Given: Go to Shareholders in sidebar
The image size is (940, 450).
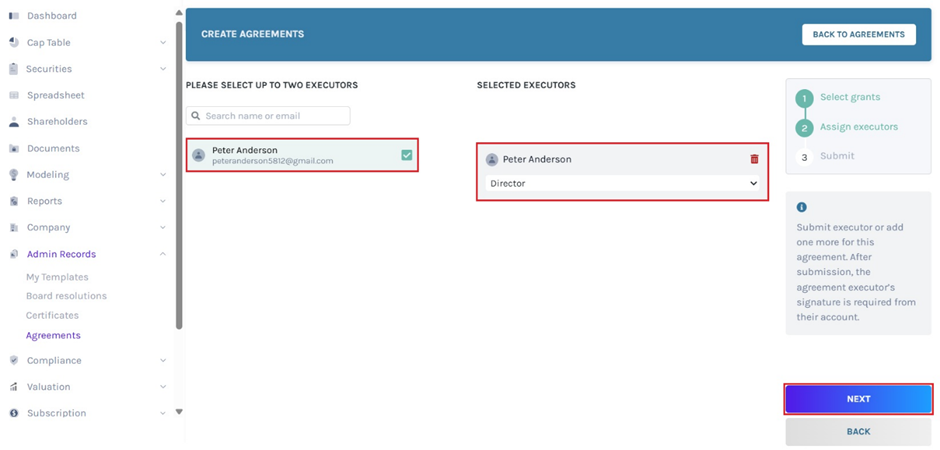Looking at the screenshot, I should click(x=57, y=122).
